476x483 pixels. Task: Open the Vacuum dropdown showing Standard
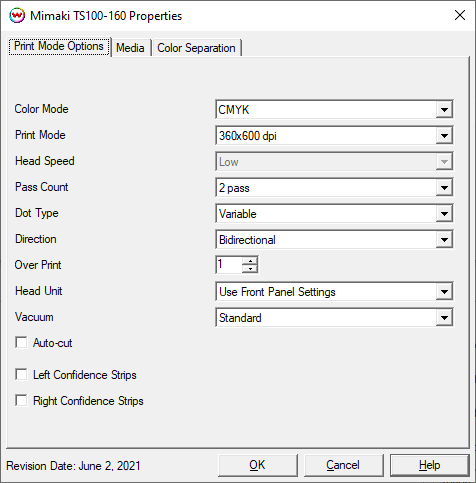coord(334,318)
